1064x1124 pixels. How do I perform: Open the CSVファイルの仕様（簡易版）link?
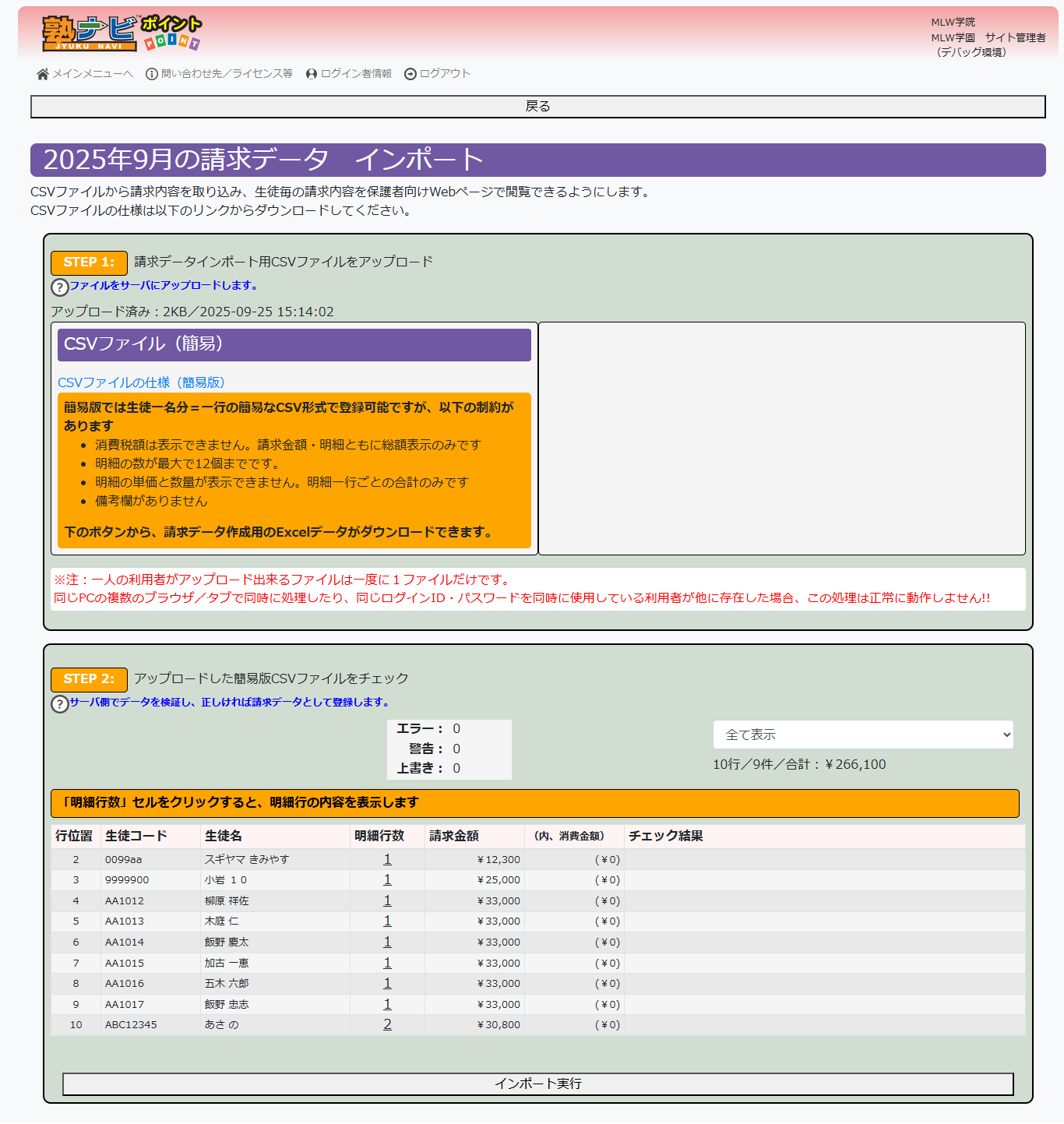pos(142,382)
